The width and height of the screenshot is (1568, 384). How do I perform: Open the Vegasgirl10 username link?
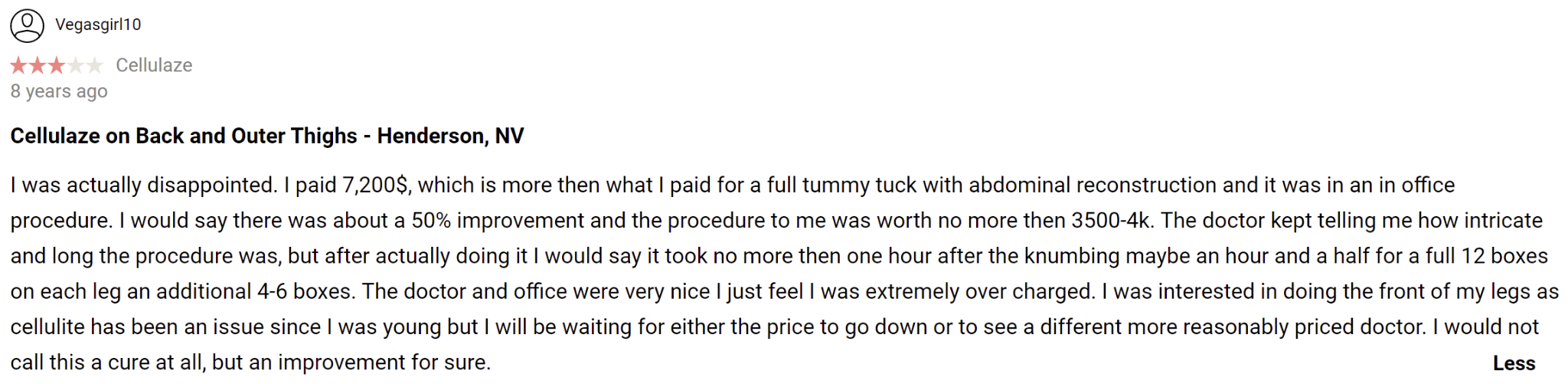coord(98,25)
